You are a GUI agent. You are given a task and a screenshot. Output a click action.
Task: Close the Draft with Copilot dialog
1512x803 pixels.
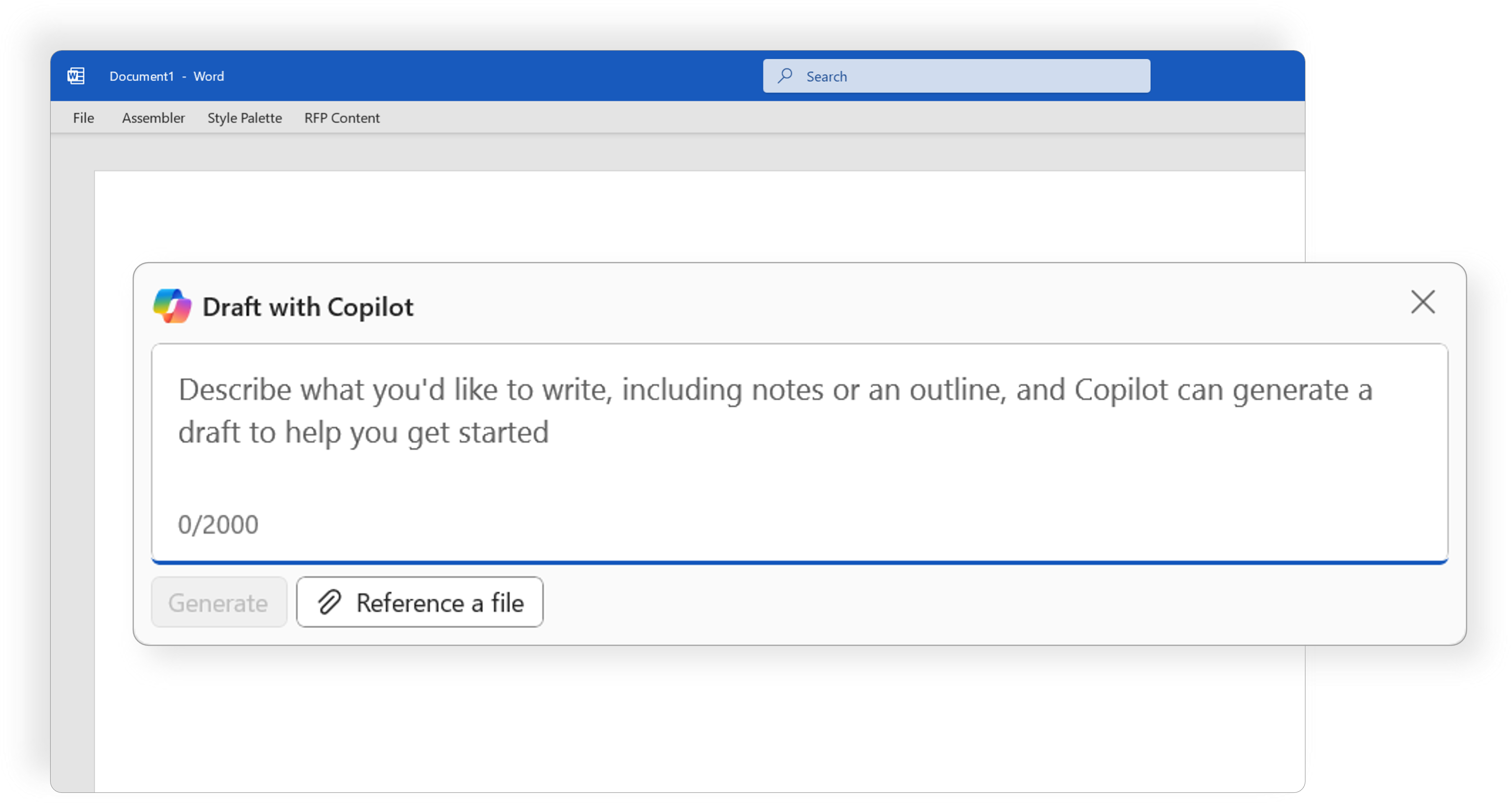[1423, 303]
